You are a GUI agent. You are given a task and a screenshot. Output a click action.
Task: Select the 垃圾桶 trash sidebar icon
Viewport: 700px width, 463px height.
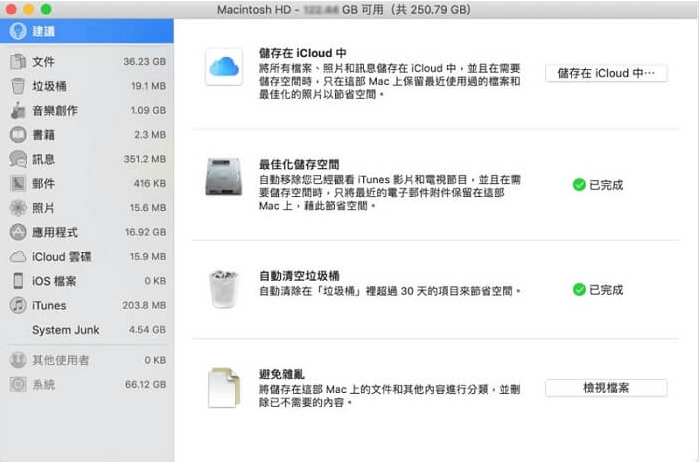click(17, 86)
